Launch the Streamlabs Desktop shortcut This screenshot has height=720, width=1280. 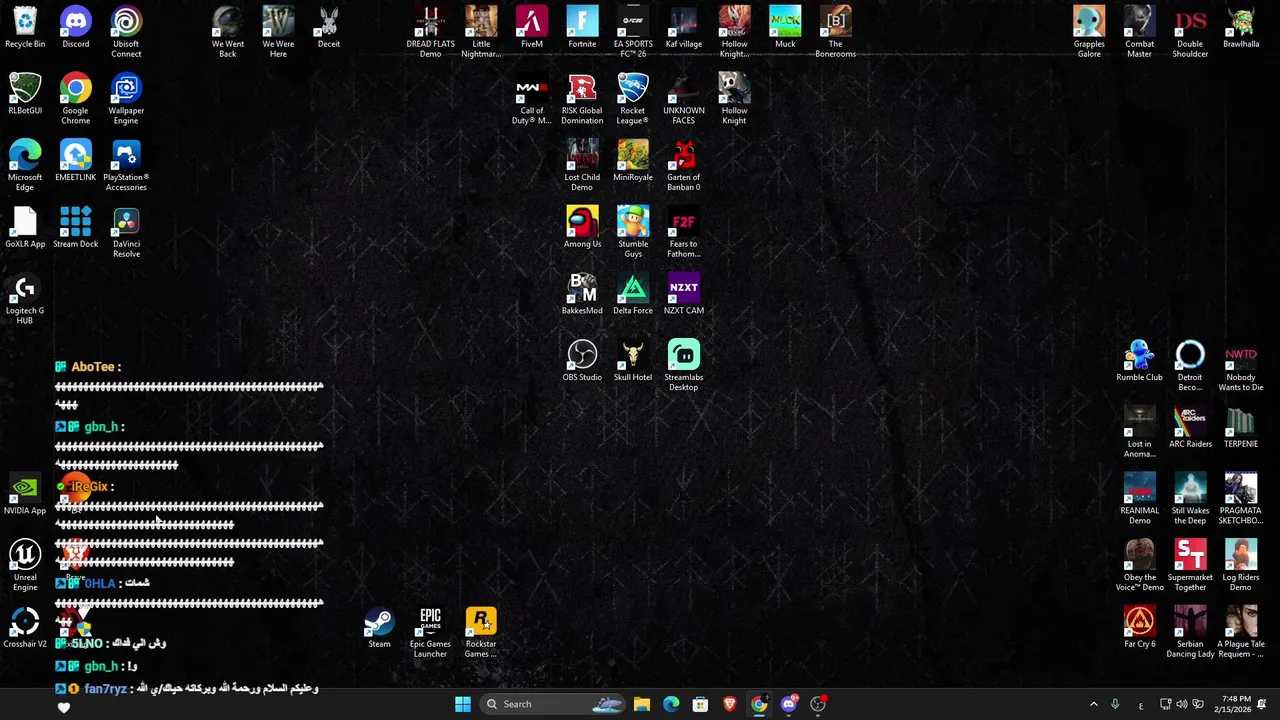tap(684, 365)
